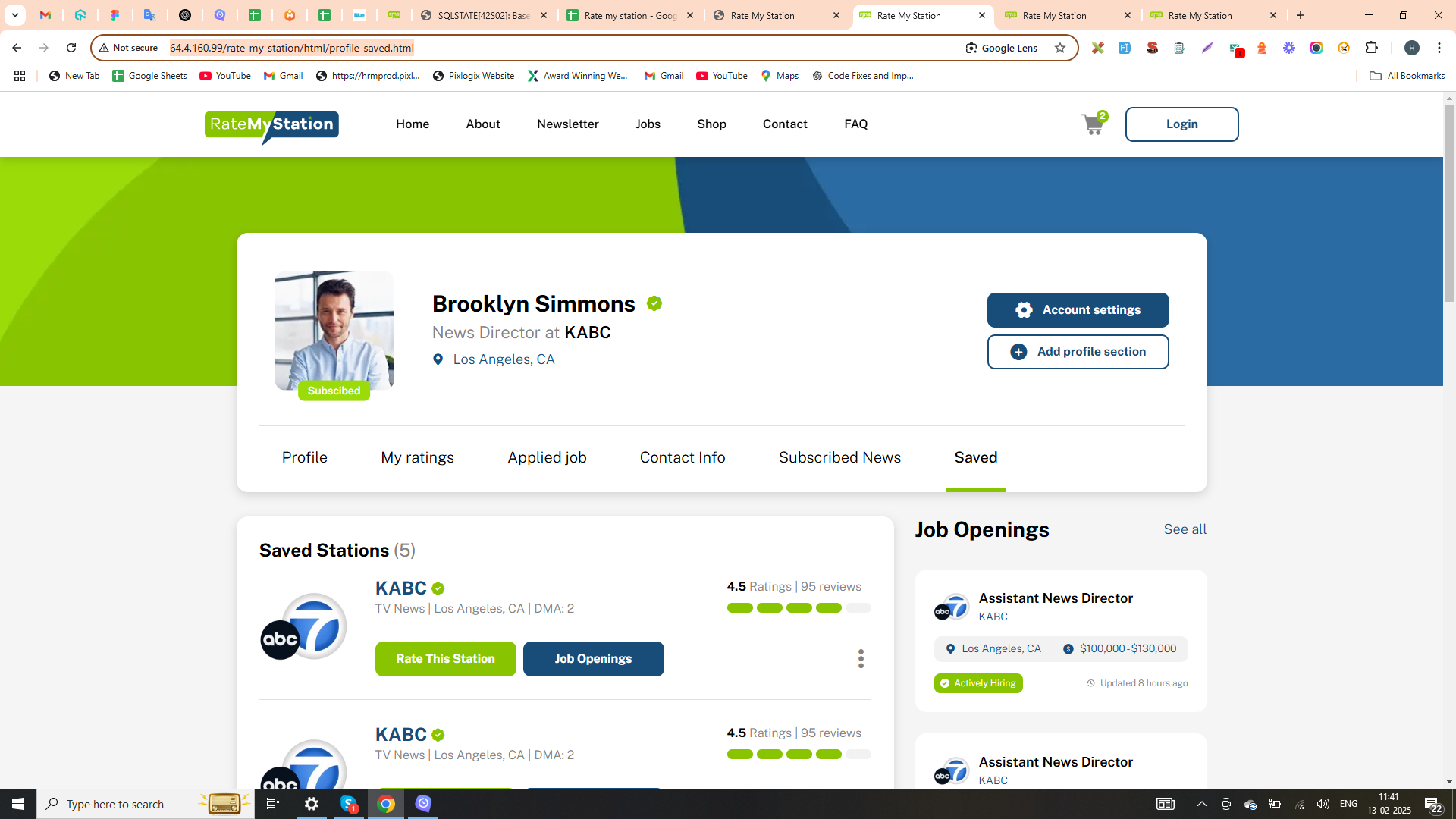
Task: Show hidden system tray icons
Action: [x=1202, y=804]
